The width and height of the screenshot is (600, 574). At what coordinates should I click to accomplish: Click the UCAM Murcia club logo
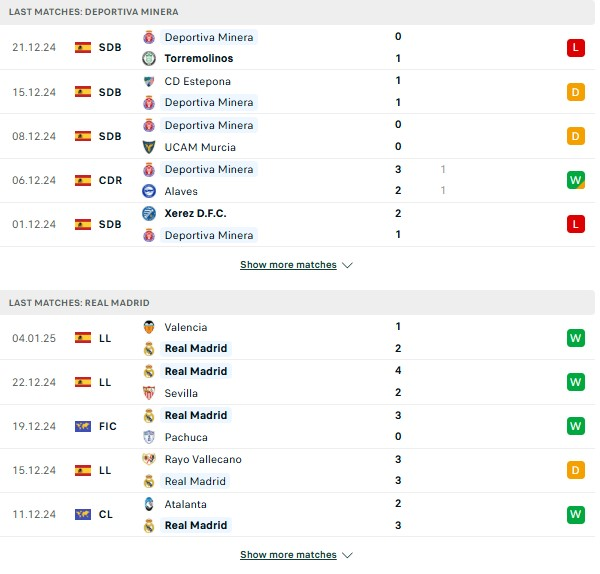click(x=149, y=147)
